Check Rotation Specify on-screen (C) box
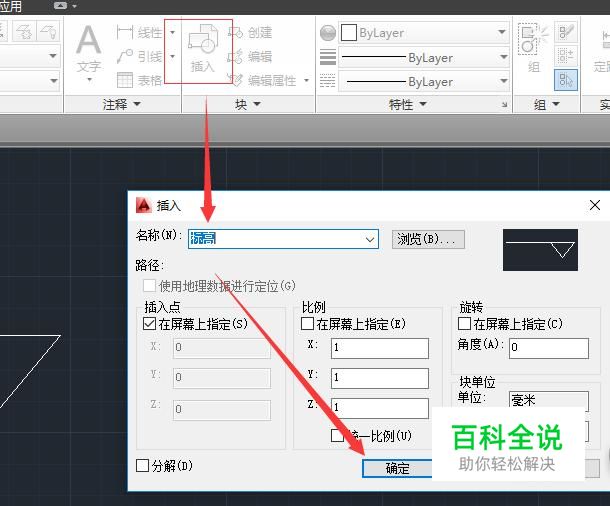The width and height of the screenshot is (610, 506). [x=465, y=324]
